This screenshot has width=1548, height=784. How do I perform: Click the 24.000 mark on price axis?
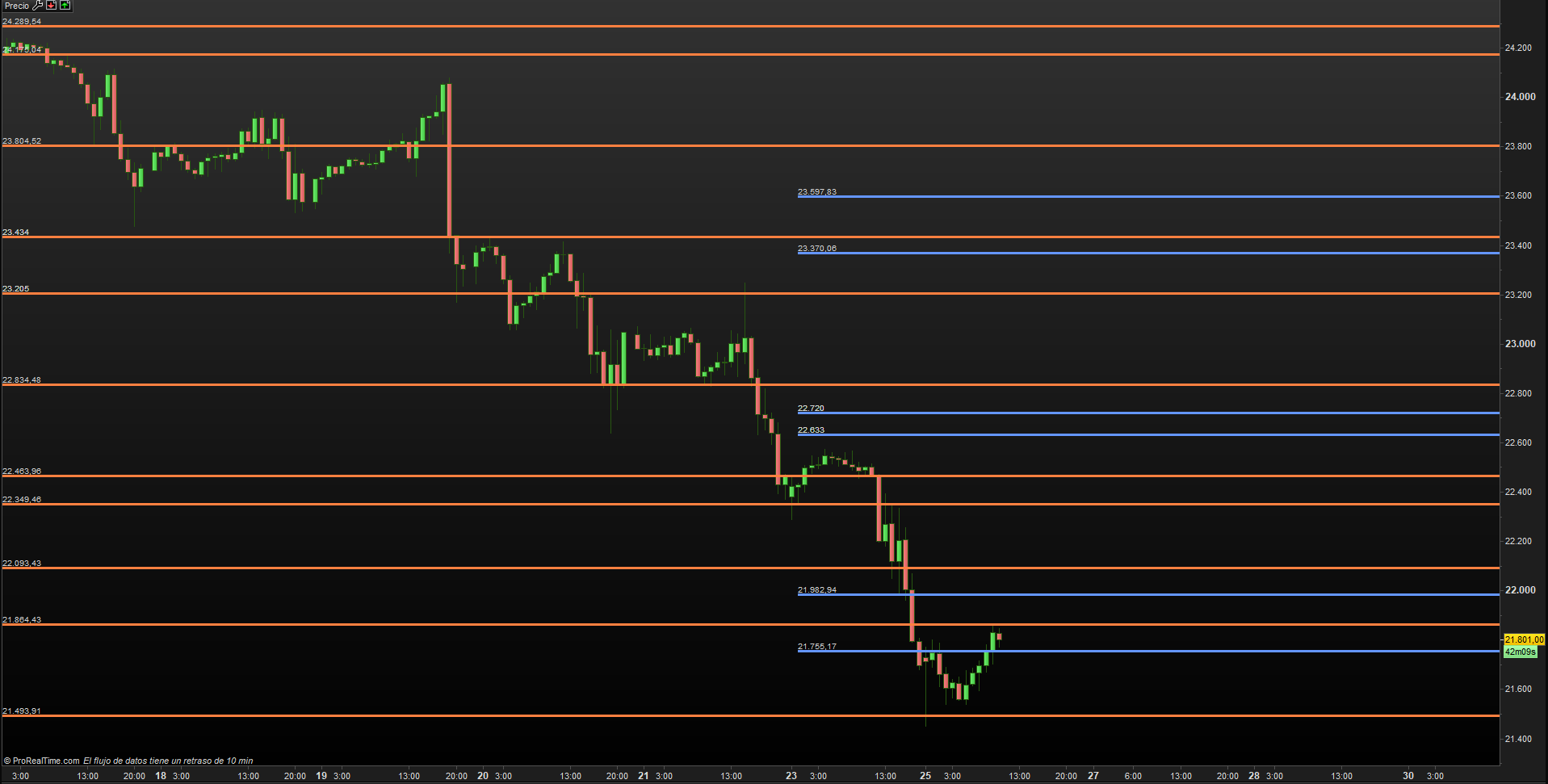(1520, 97)
